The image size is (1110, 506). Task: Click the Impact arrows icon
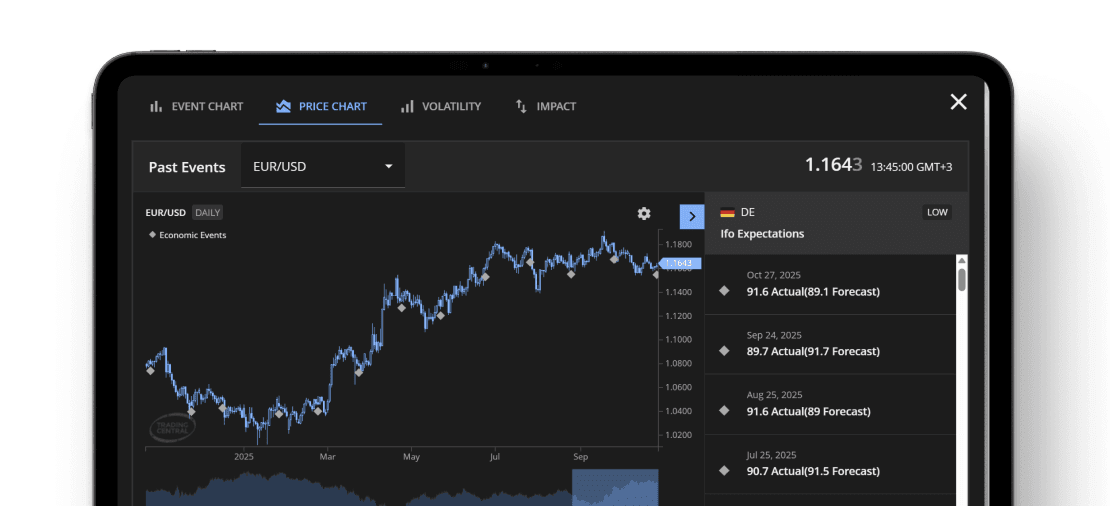click(x=521, y=106)
